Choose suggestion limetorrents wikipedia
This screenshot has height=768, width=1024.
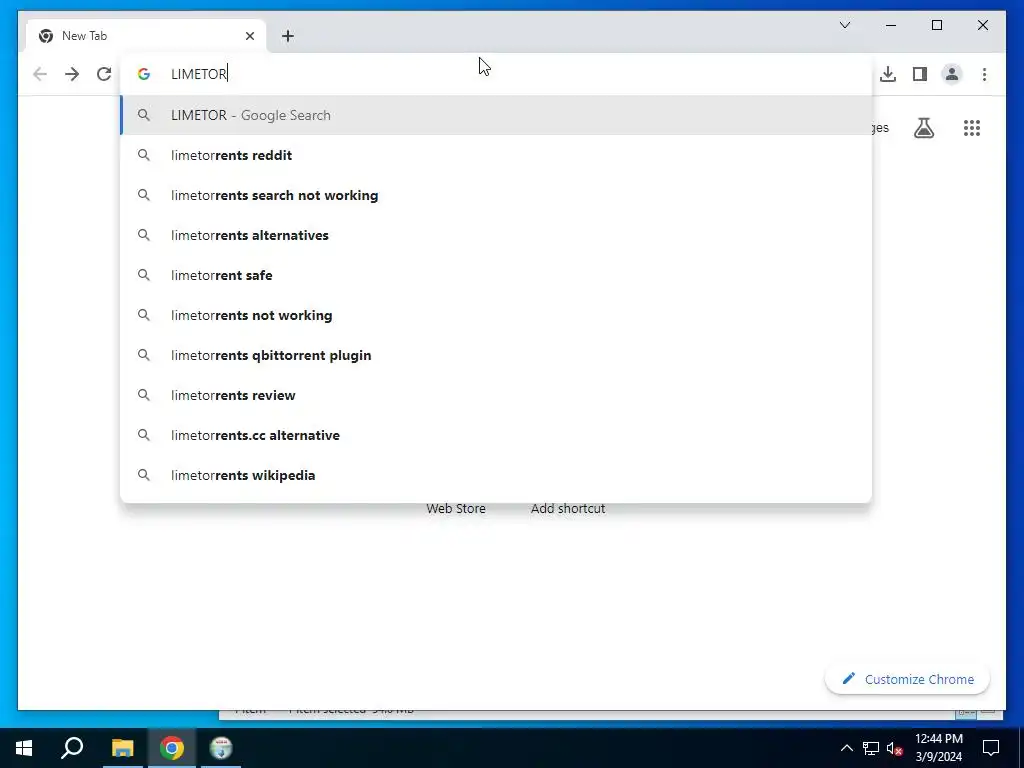click(496, 475)
